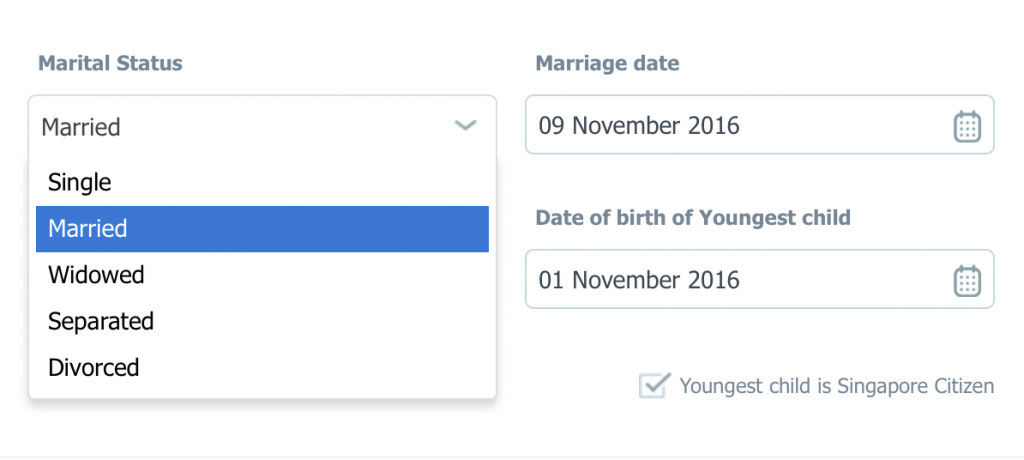Collapse the Marital Status dropdown using its chevron
Image resolution: width=1024 pixels, height=460 pixels.
pyautogui.click(x=465, y=126)
